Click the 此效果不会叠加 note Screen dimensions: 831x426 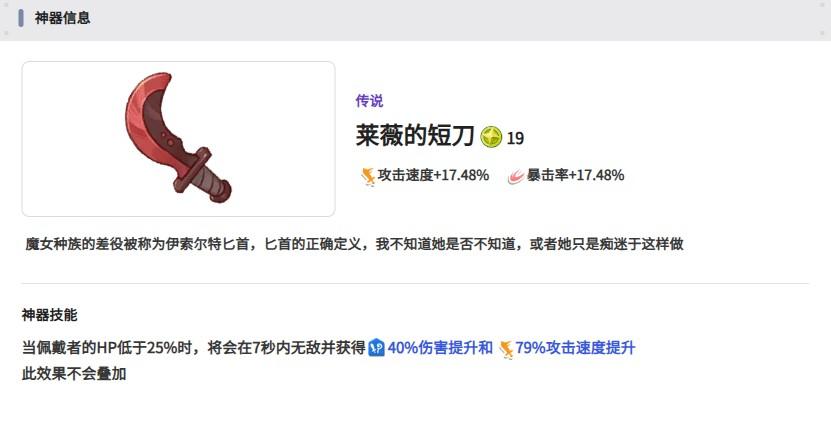coord(74,374)
